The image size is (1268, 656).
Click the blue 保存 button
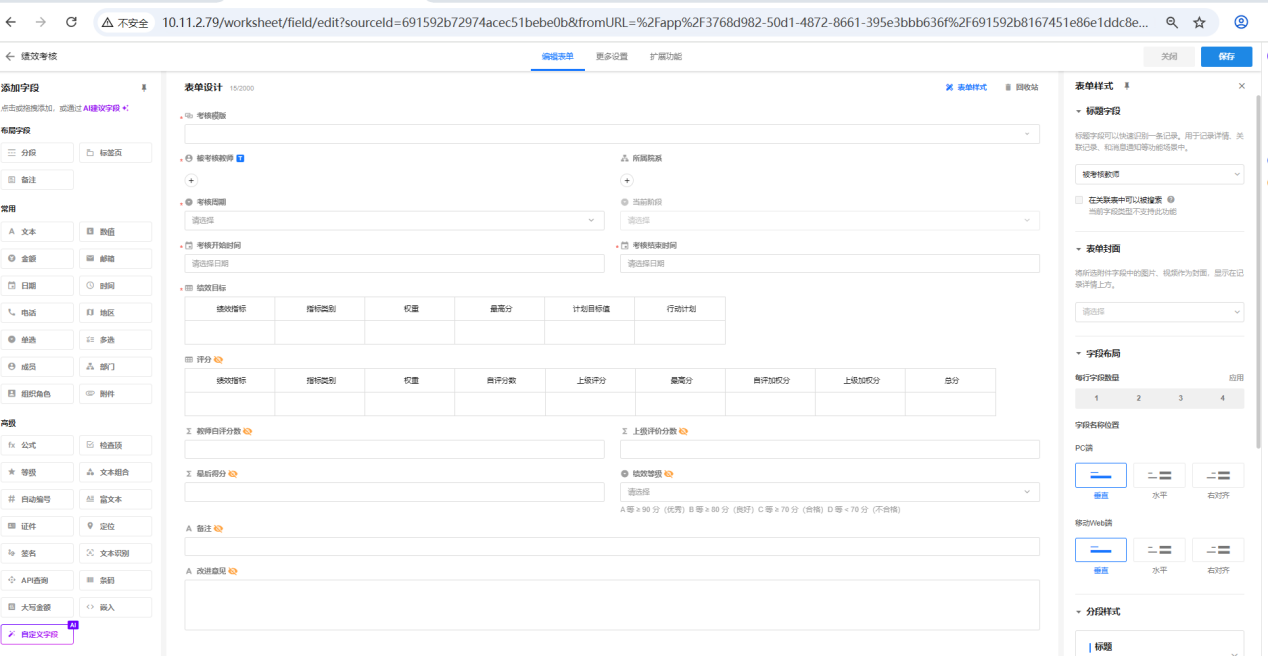coord(1226,57)
